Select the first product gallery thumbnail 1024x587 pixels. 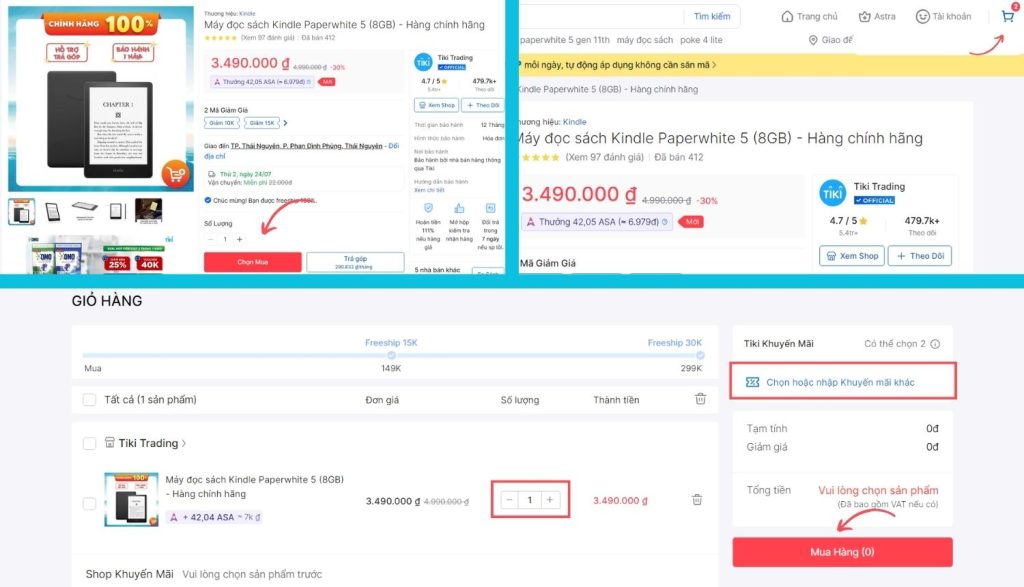point(22,212)
